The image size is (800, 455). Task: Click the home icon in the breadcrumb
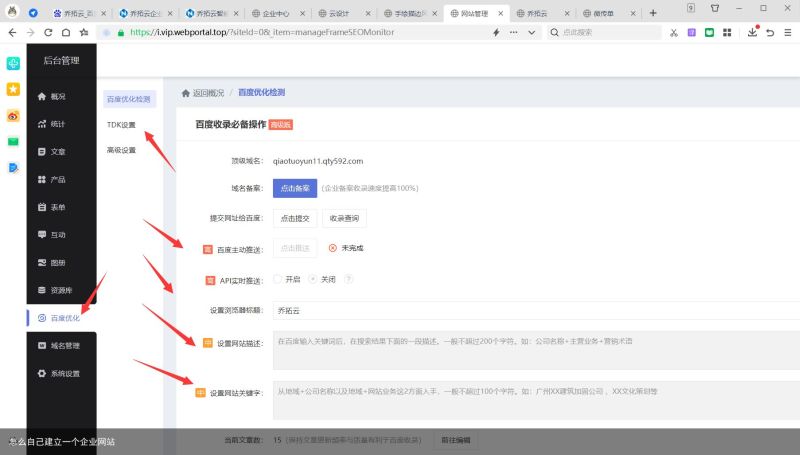186,93
